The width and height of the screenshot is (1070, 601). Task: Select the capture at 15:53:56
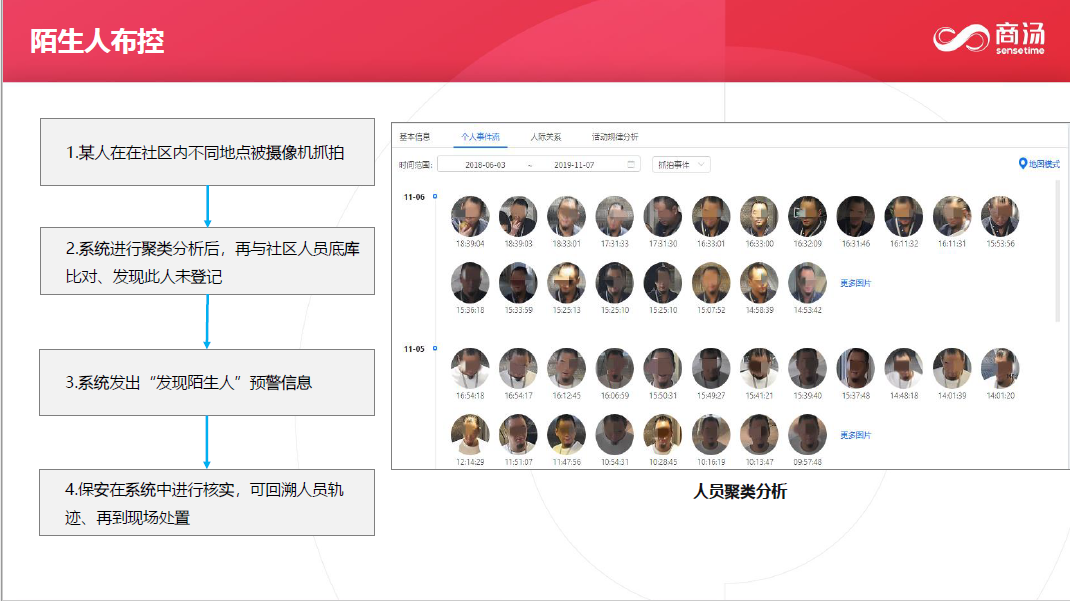(x=1000, y=216)
